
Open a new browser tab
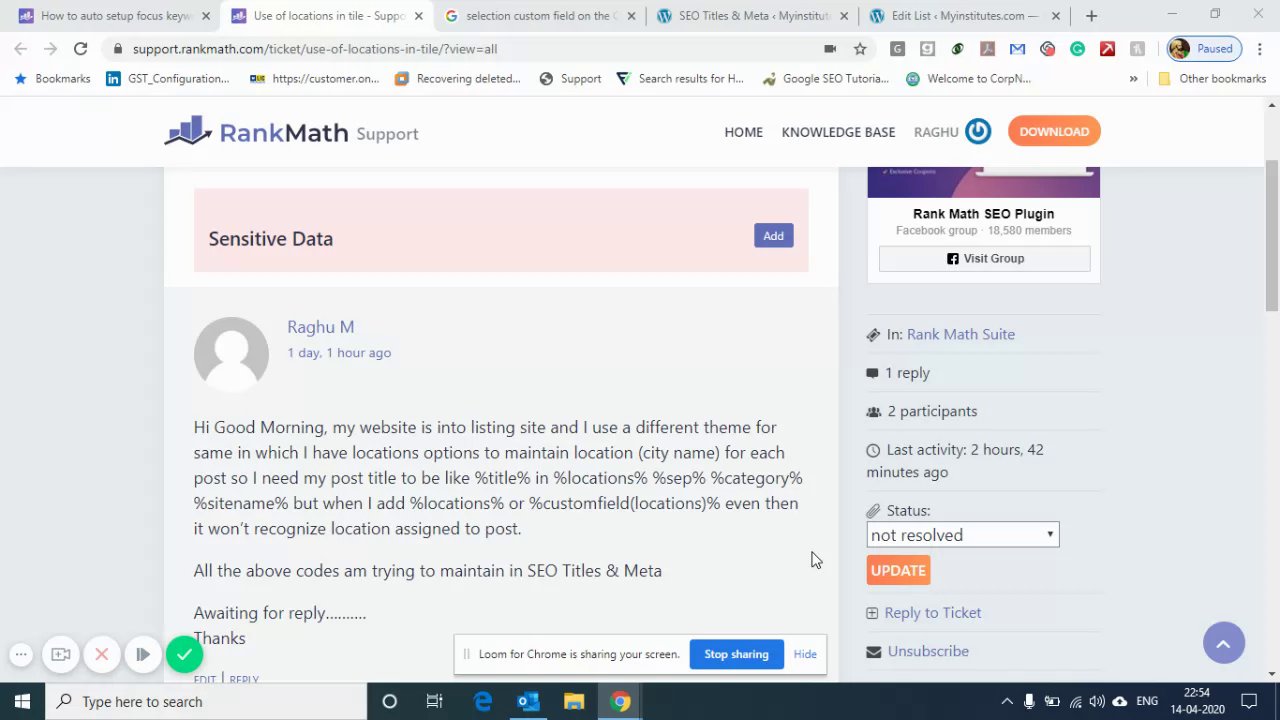click(x=1091, y=16)
